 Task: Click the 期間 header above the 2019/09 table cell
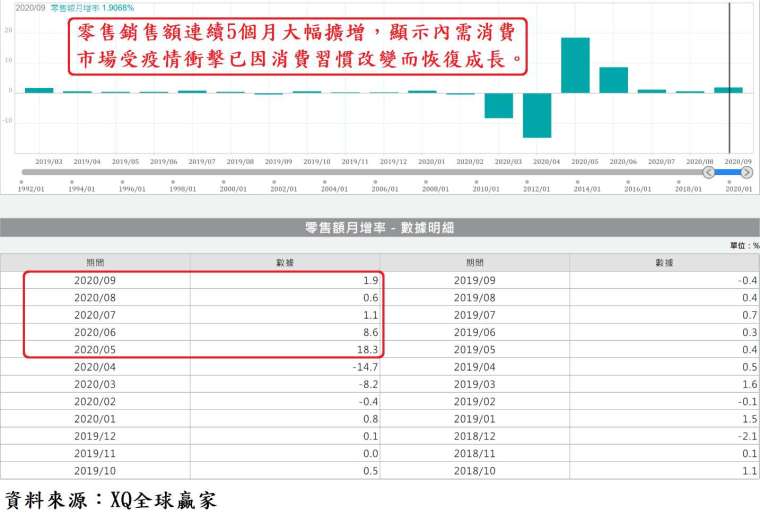tap(475, 263)
